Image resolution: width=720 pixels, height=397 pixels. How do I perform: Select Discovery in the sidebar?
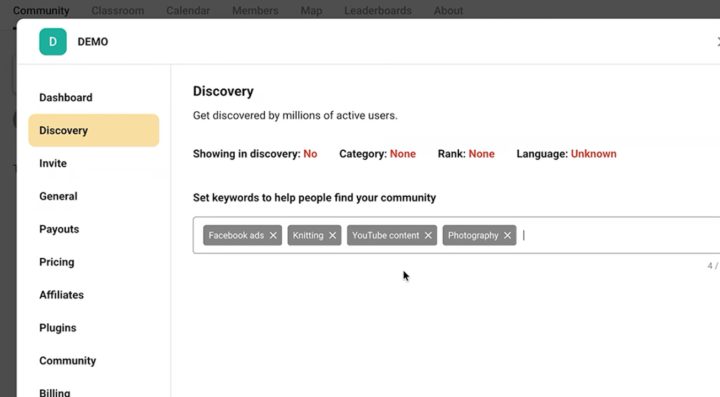click(94, 130)
